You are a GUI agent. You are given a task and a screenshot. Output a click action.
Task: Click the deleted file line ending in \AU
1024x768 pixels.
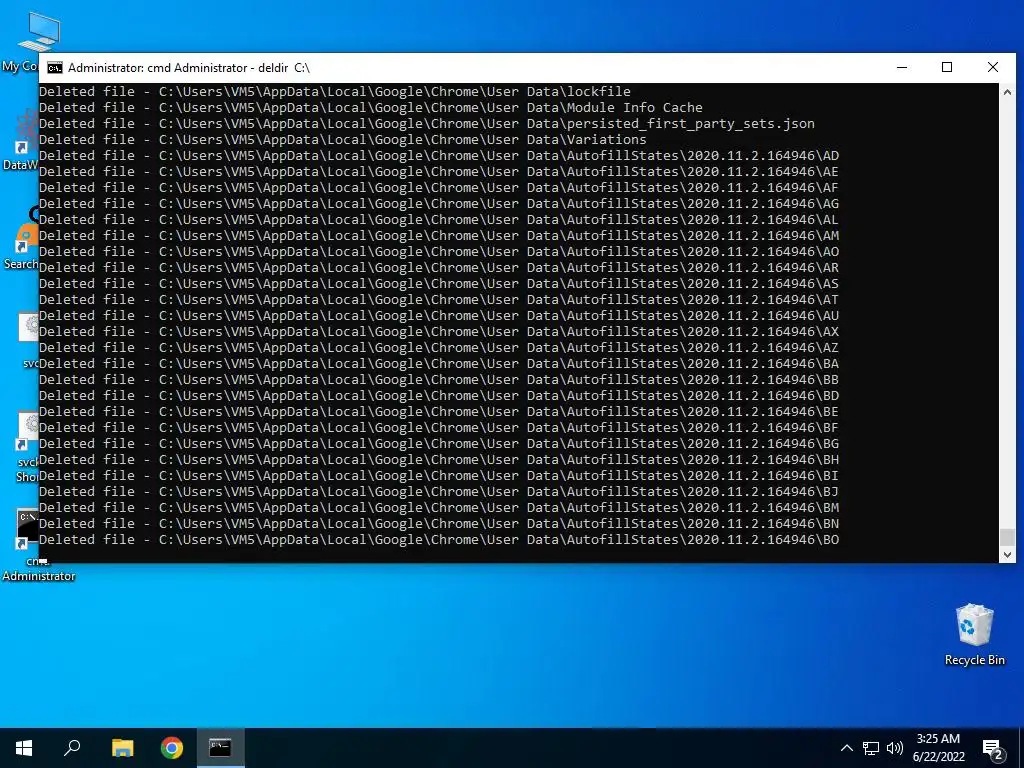pos(439,315)
